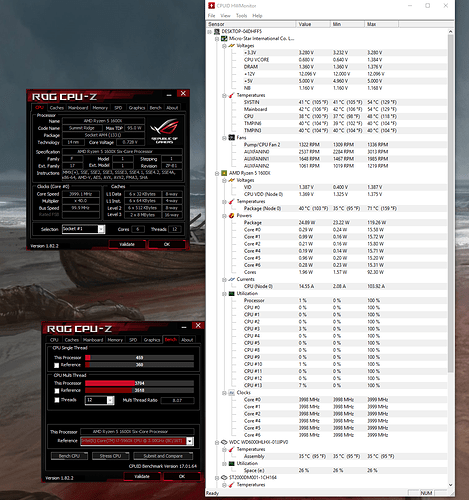Screen dimensions: 469x500
Task: Switch to the Memory tab in upper CPU-Z
Action: (100, 108)
